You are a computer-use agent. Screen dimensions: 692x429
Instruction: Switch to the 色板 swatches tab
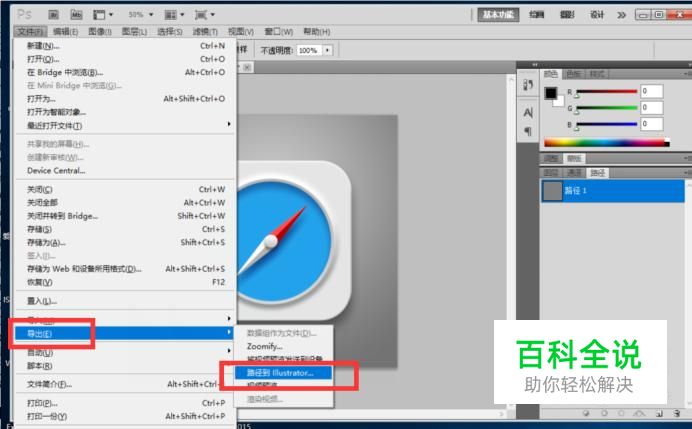pyautogui.click(x=573, y=74)
